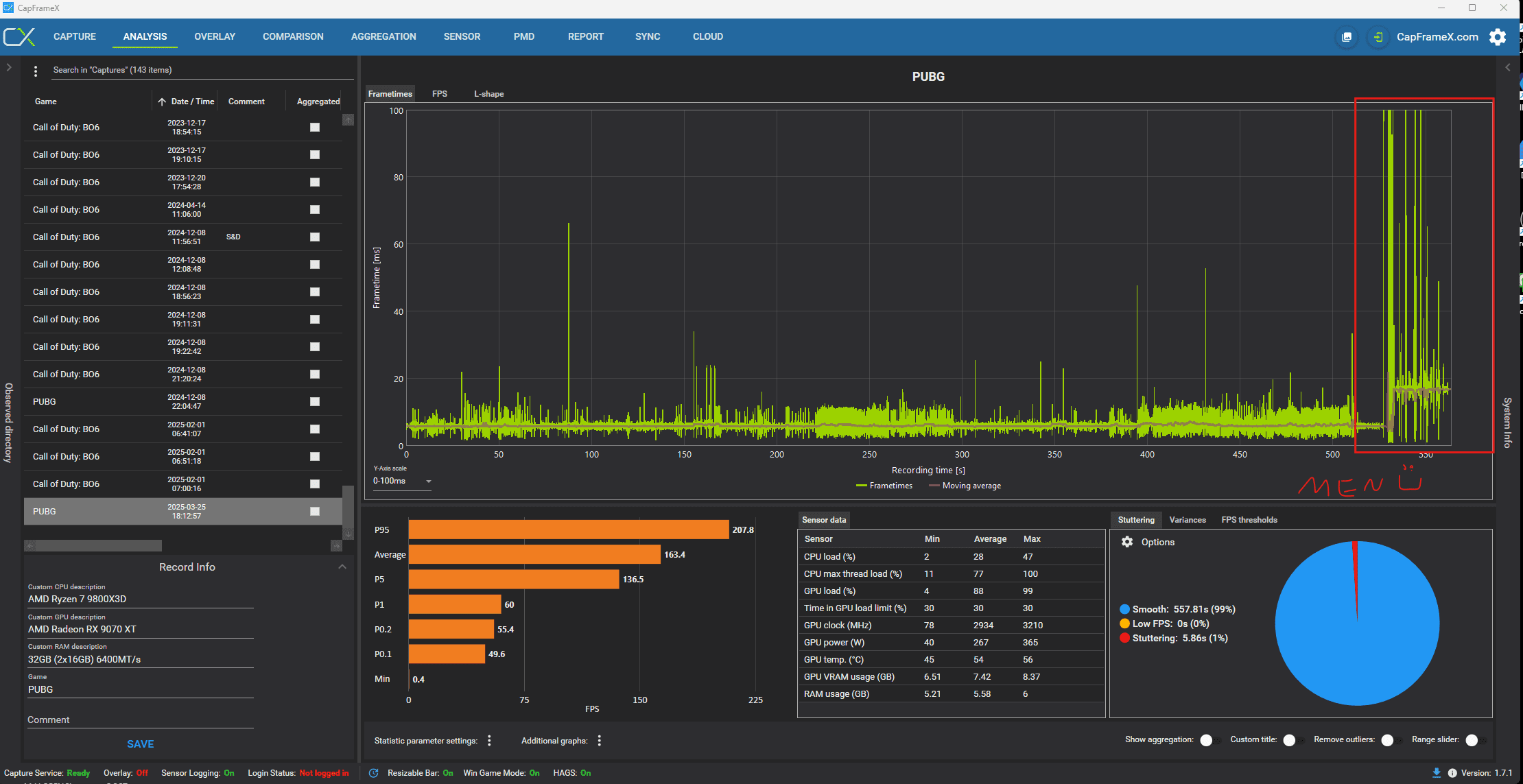Screen dimensions: 1523x784
Task: Open the CLOUD tab
Action: pyautogui.click(x=708, y=36)
